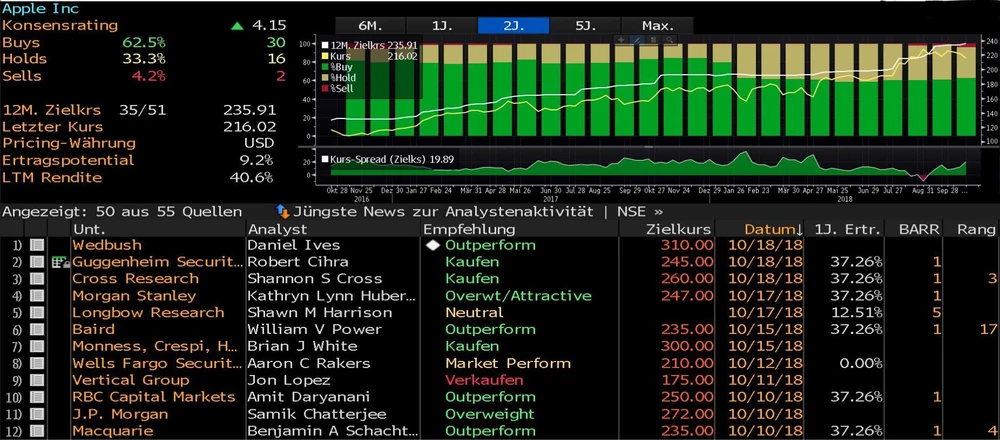Click the Kurs yellow legend swatch
The image size is (1000, 440).
[x=326, y=56]
